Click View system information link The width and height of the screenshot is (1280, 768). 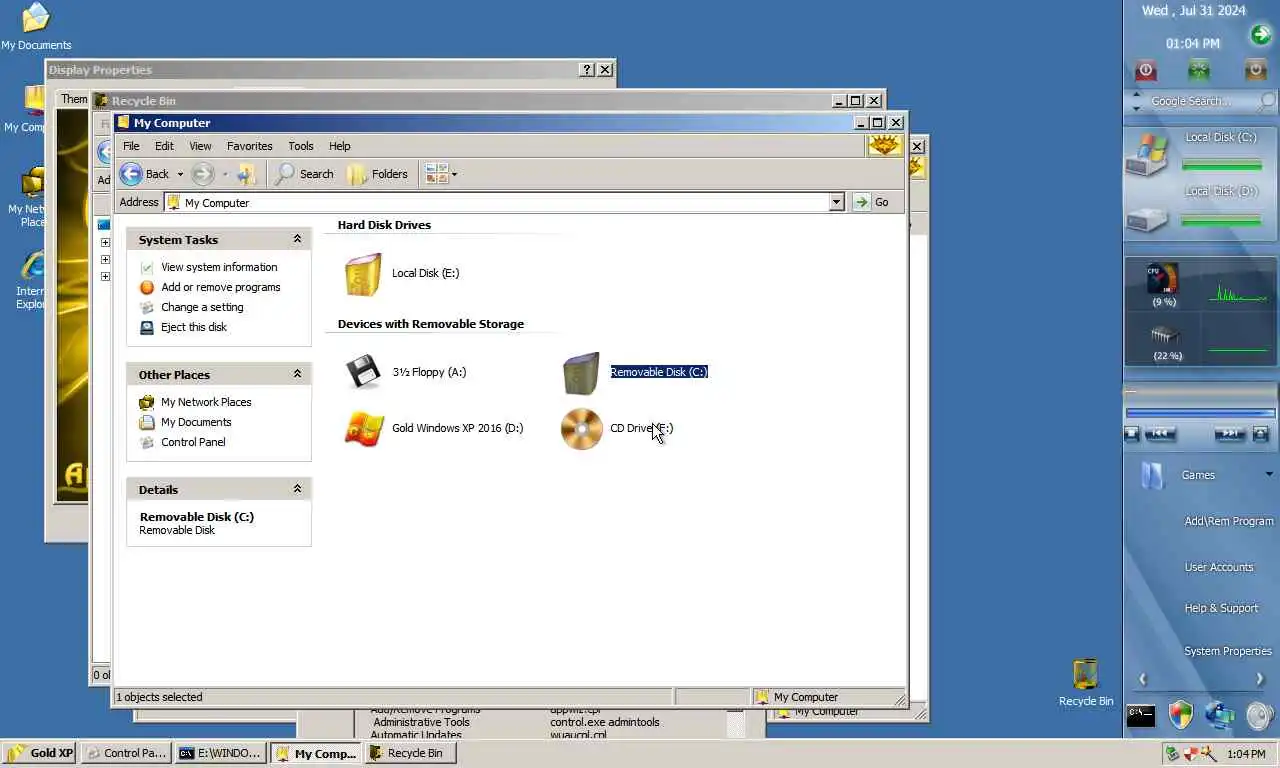pos(219,267)
